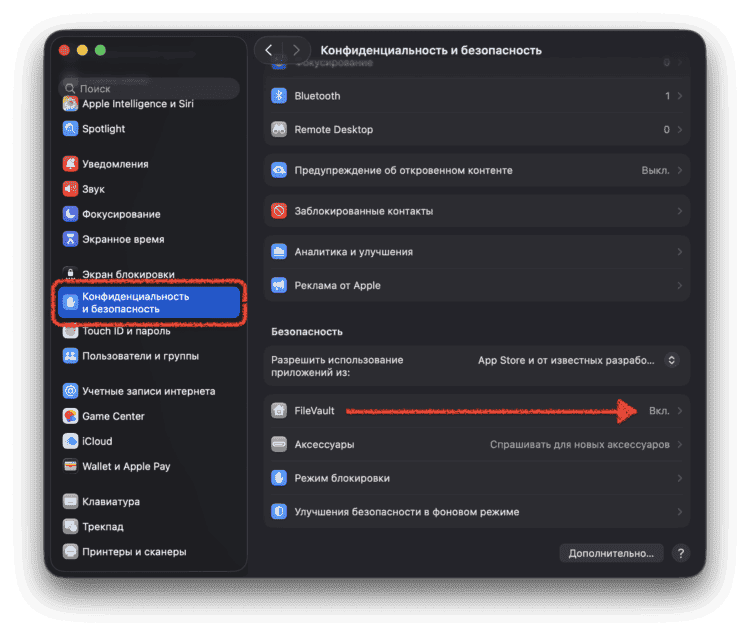Viewport: 750px width, 636px height.
Task: Click the Spotlight sidebar icon
Action: click(x=70, y=129)
